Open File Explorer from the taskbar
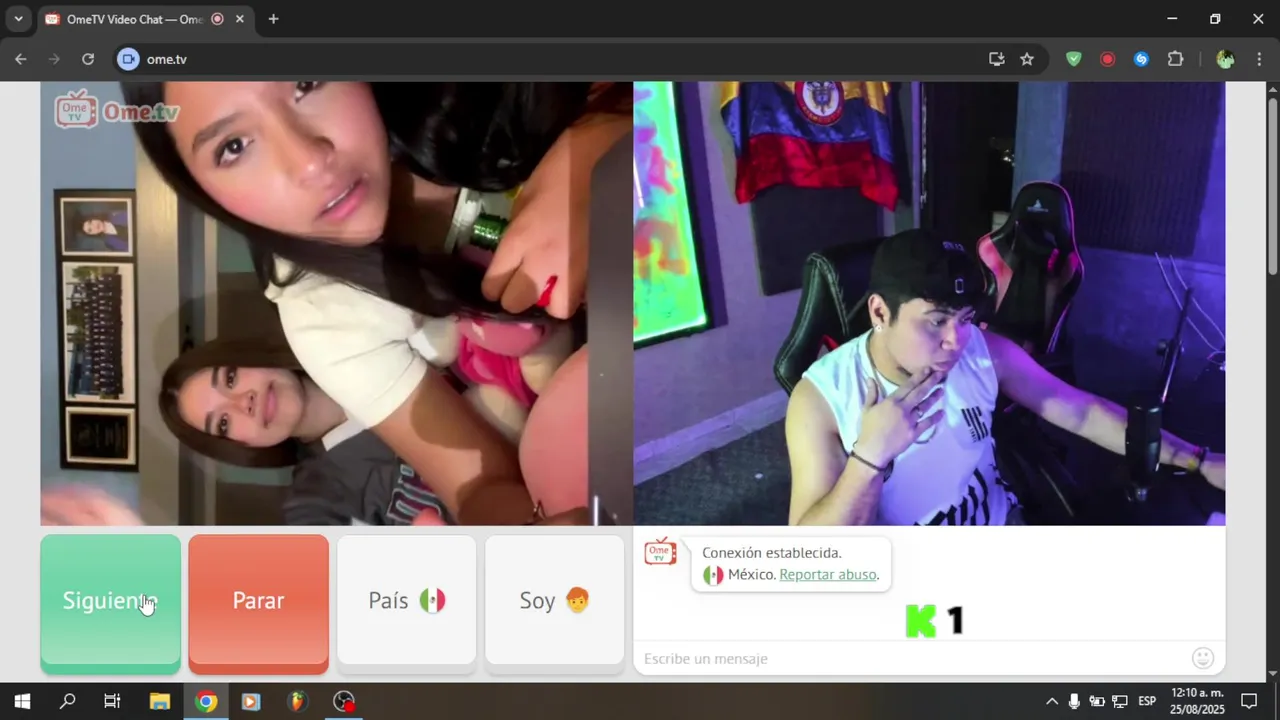Screen dimensions: 1280x720 (160, 701)
